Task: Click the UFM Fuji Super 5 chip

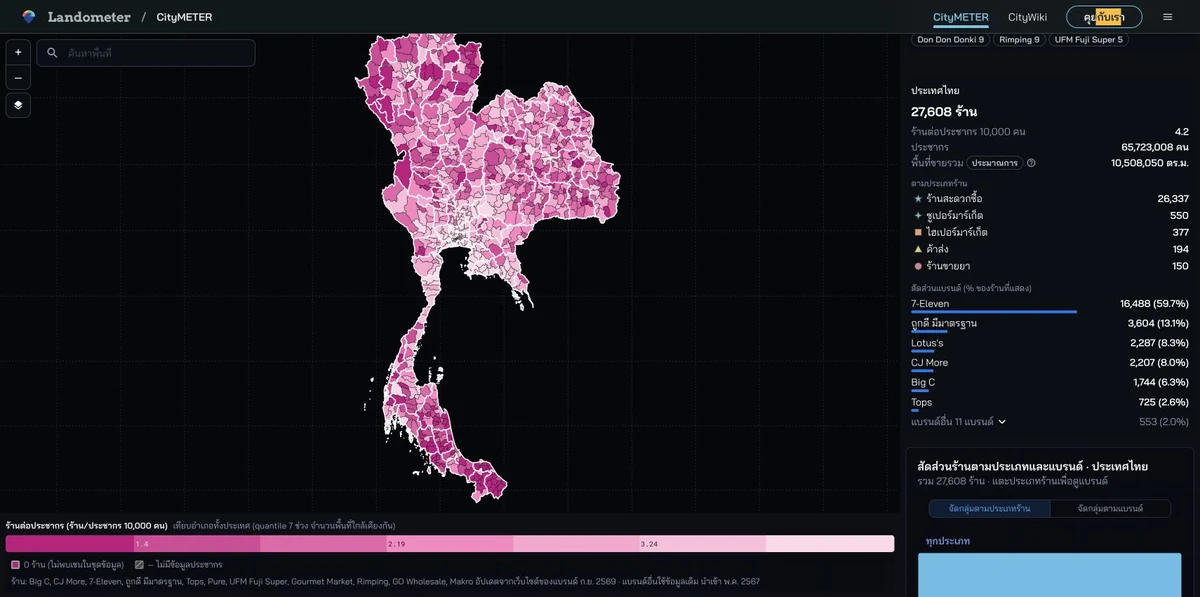Action: (1089, 40)
